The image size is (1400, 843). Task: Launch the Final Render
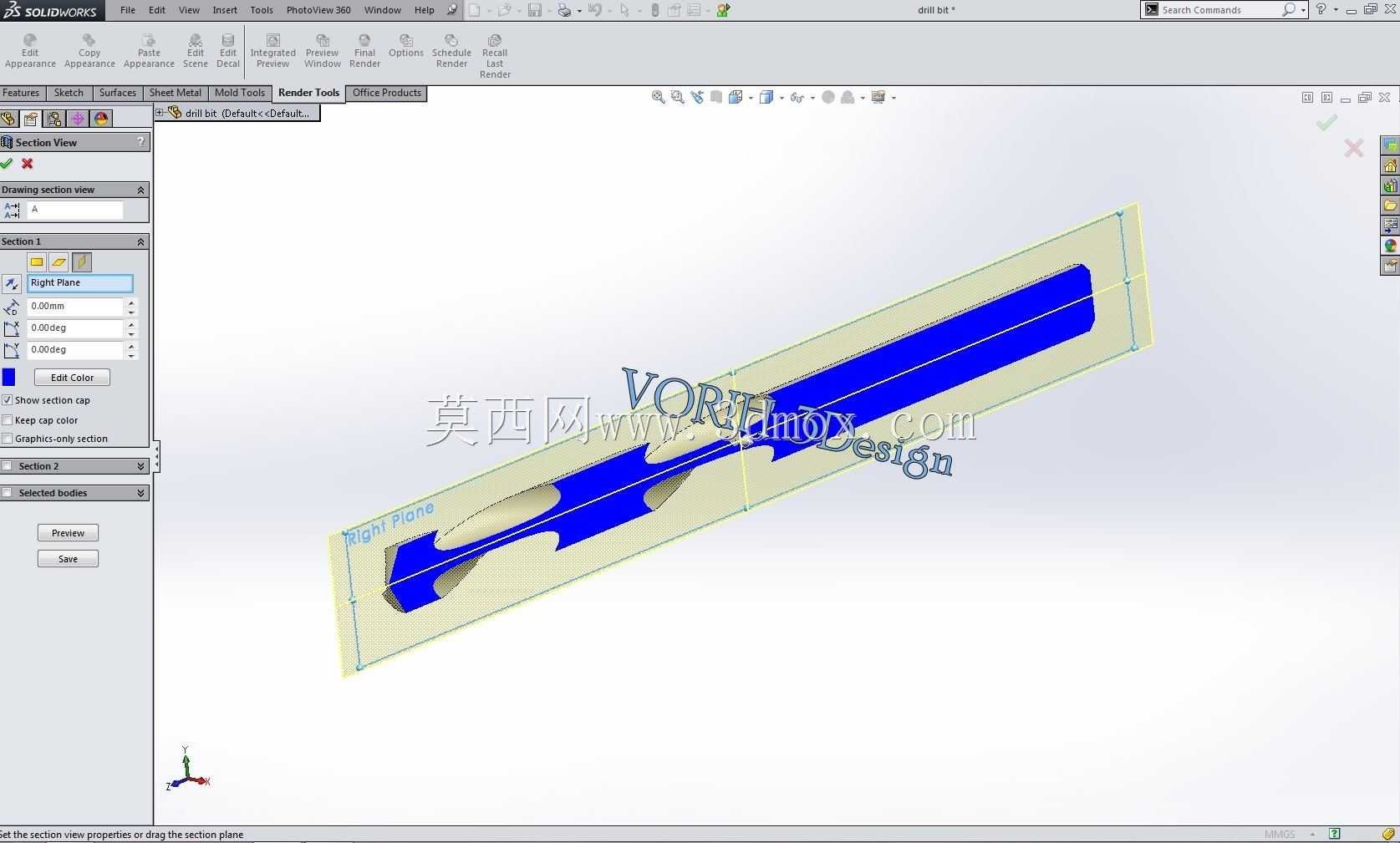364,52
